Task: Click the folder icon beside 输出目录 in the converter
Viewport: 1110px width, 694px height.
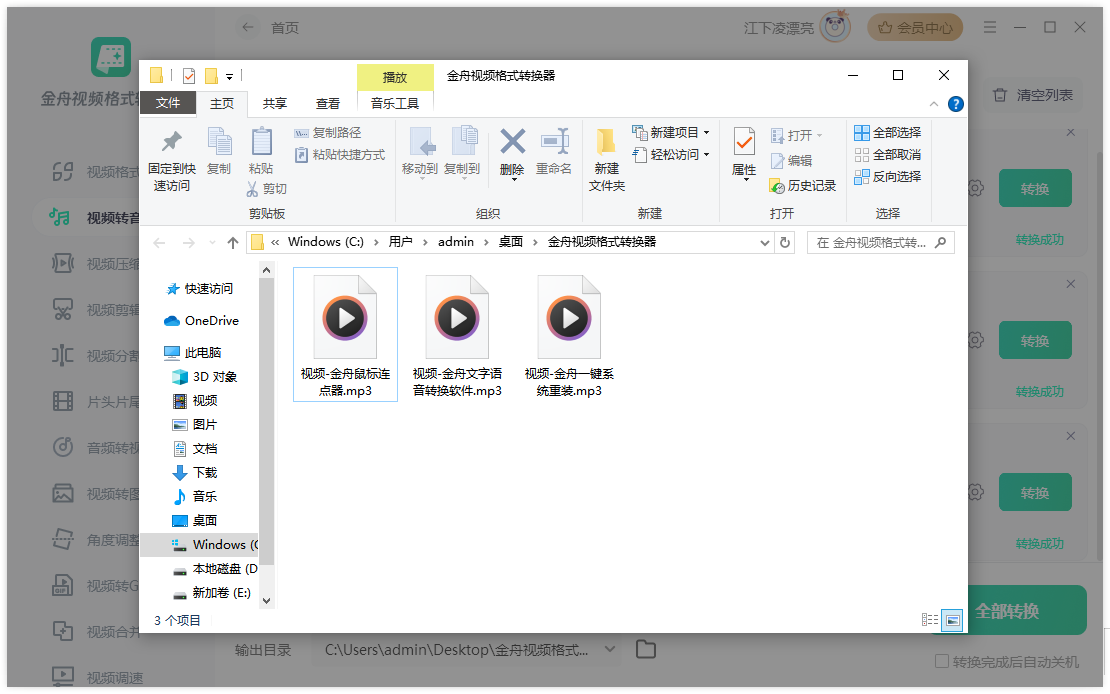Action: pos(646,649)
